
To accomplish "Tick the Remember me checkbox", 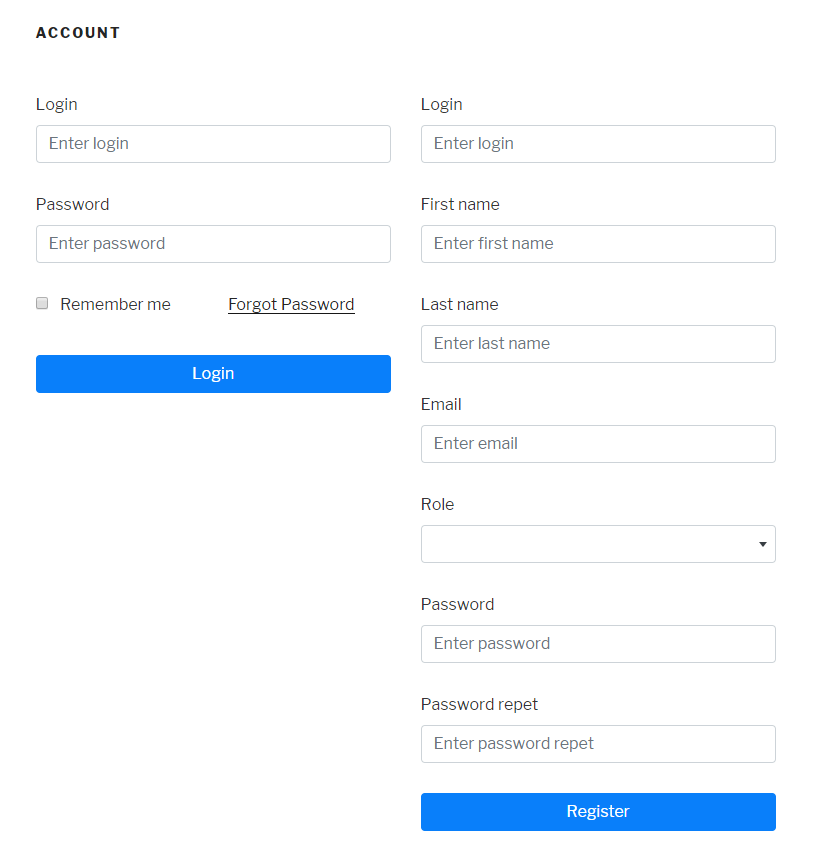I will [42, 303].
